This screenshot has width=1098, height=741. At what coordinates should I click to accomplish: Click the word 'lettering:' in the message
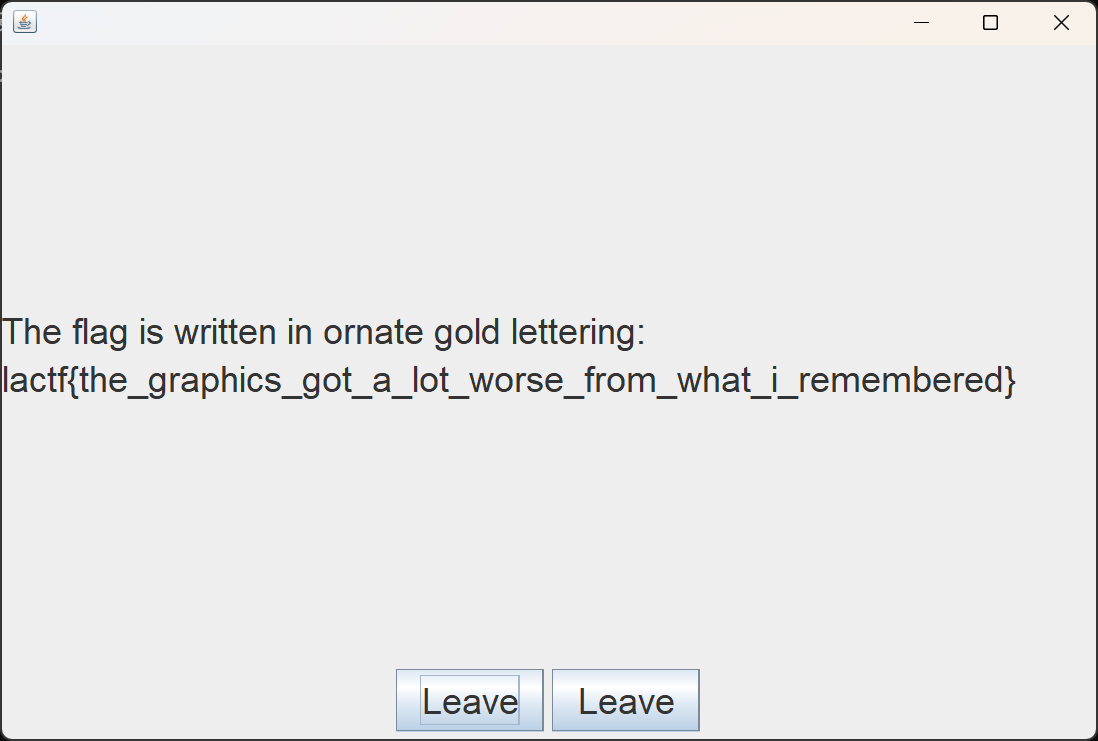point(578,332)
